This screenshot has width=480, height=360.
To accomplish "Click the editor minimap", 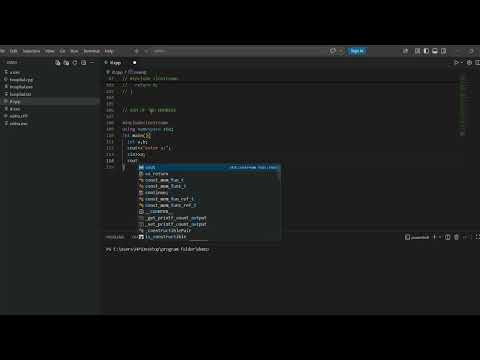I will coord(462,105).
